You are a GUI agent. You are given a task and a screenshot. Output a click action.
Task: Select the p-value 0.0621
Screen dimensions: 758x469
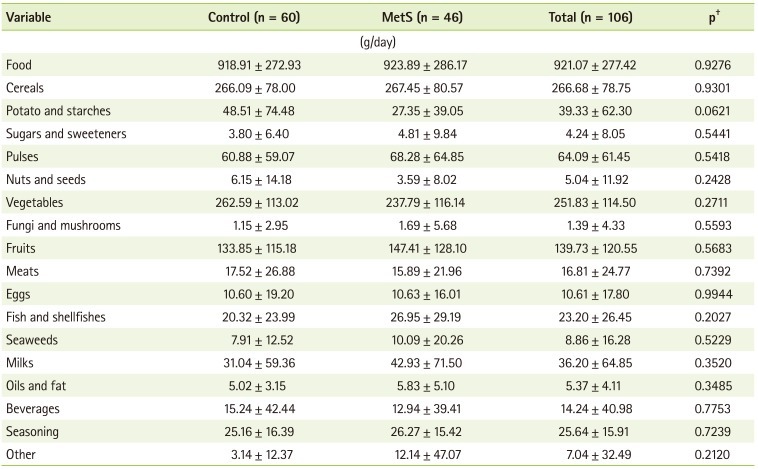[711, 111]
